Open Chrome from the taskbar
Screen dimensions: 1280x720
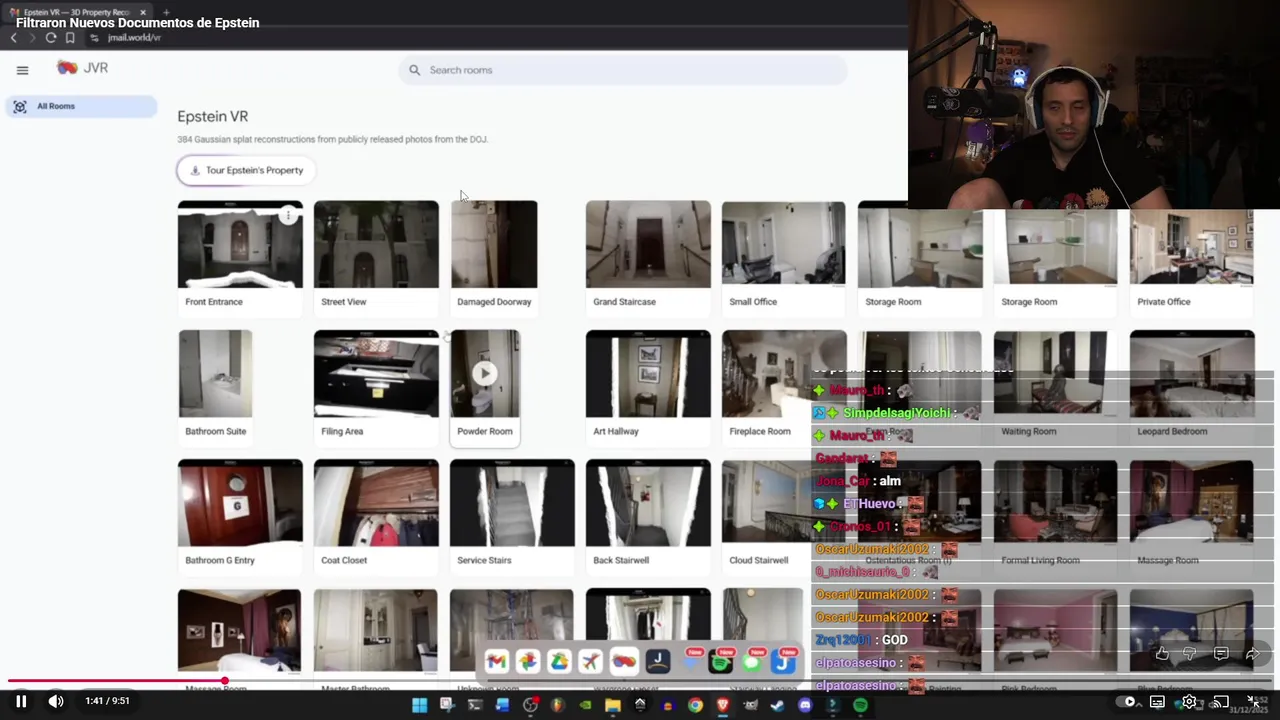tap(695, 706)
